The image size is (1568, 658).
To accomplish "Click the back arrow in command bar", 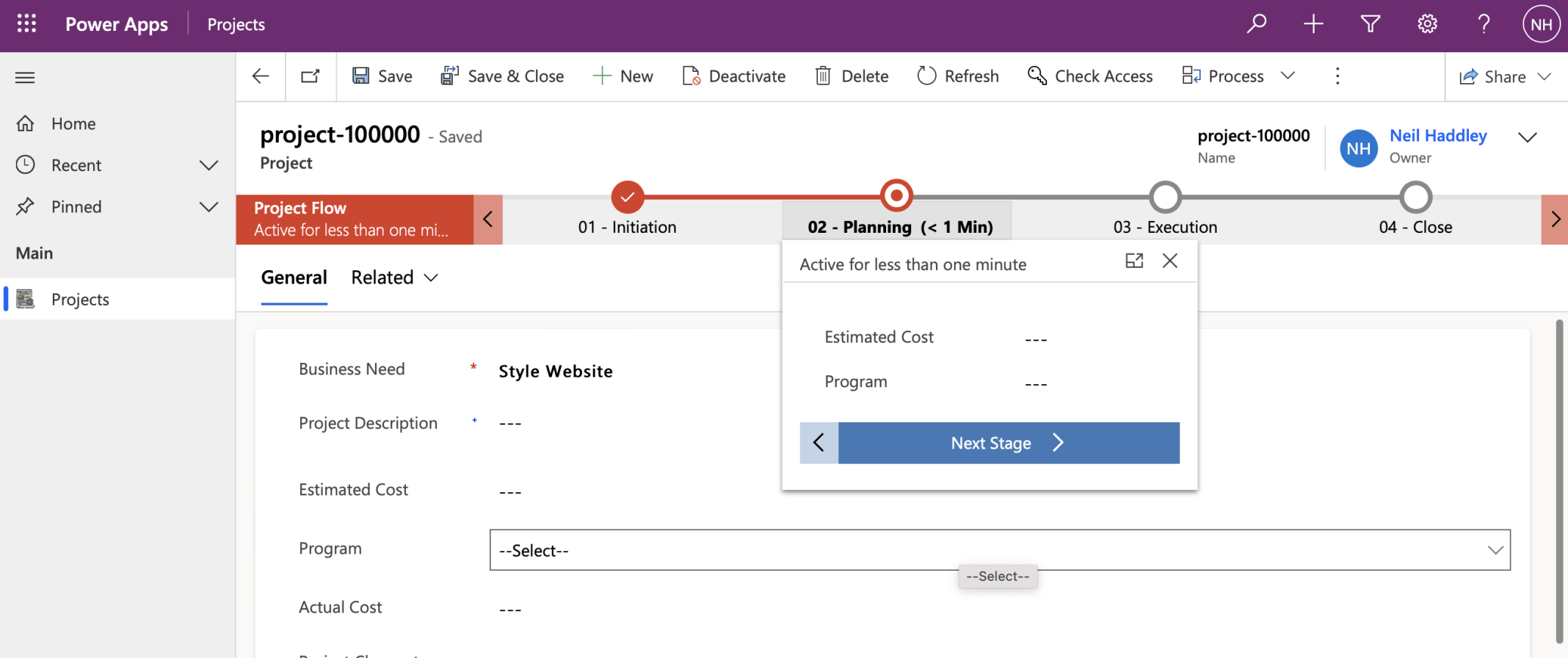I will coord(261,76).
